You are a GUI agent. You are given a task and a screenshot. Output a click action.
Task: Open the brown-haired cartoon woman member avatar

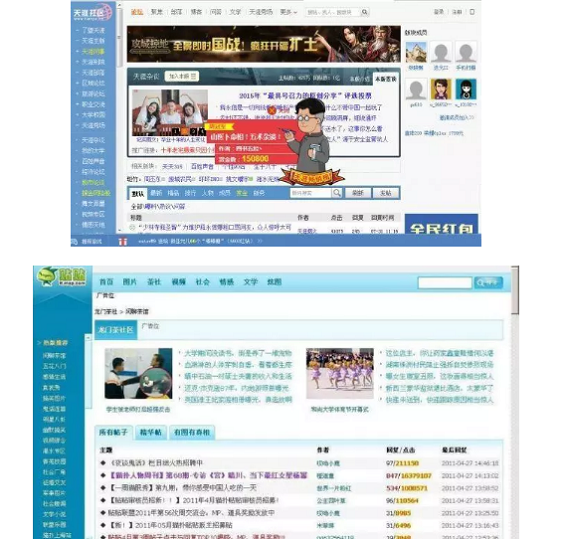tap(441, 89)
